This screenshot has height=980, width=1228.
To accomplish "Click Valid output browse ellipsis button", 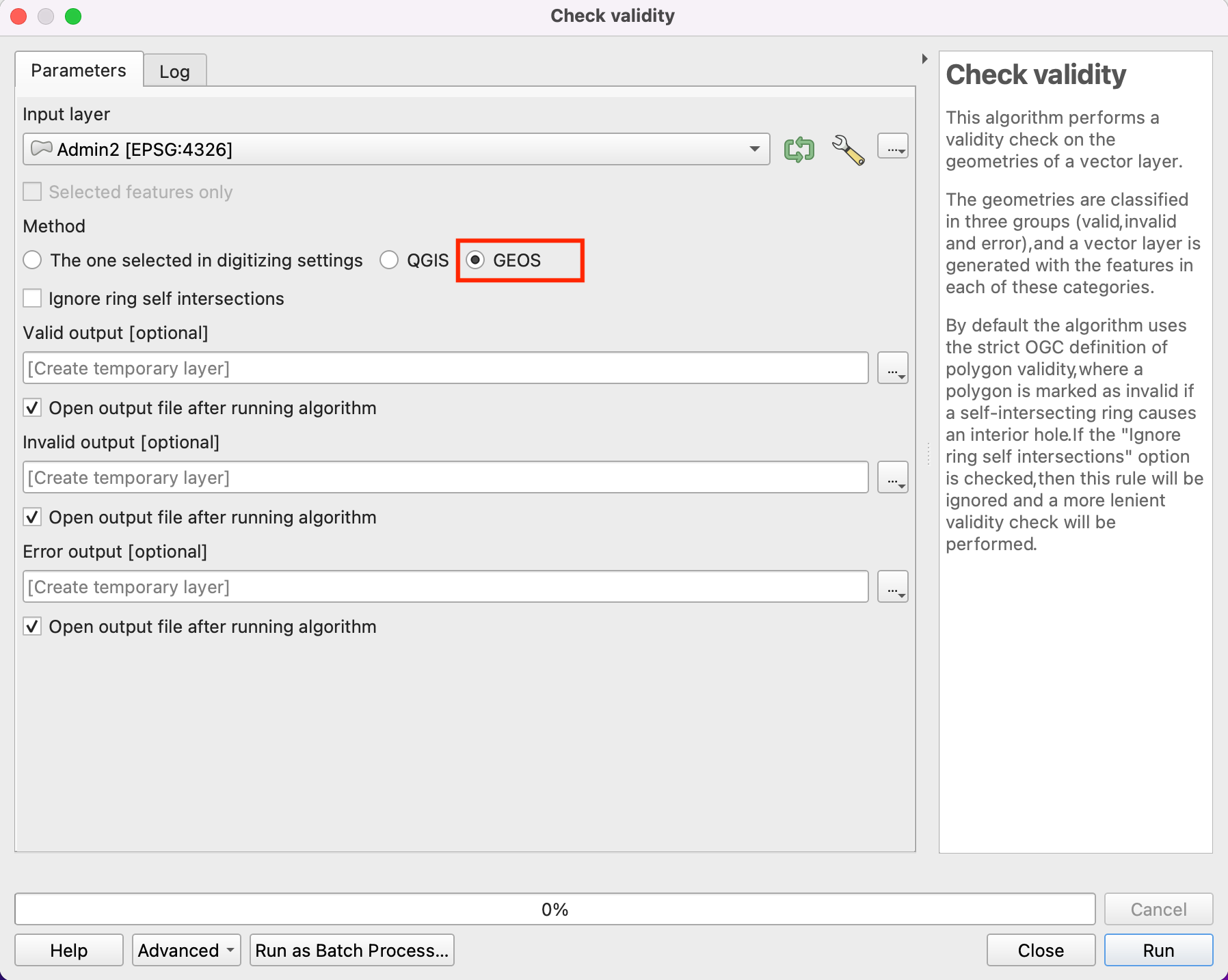I will tap(892, 368).
